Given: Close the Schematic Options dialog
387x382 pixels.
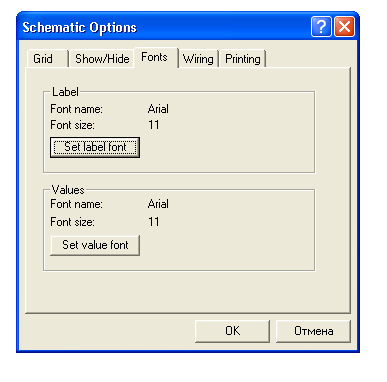Looking at the screenshot, I should point(344,26).
